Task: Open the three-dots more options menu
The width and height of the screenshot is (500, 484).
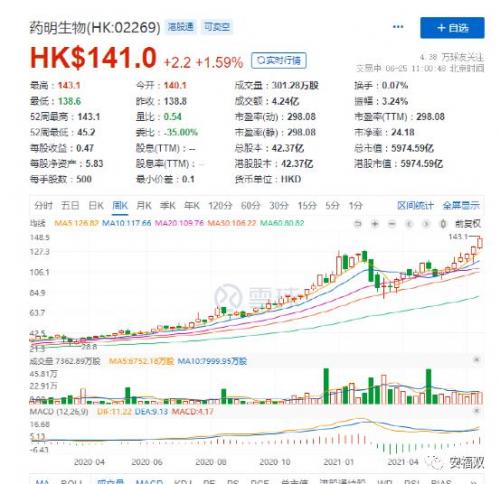Action: pos(398,27)
